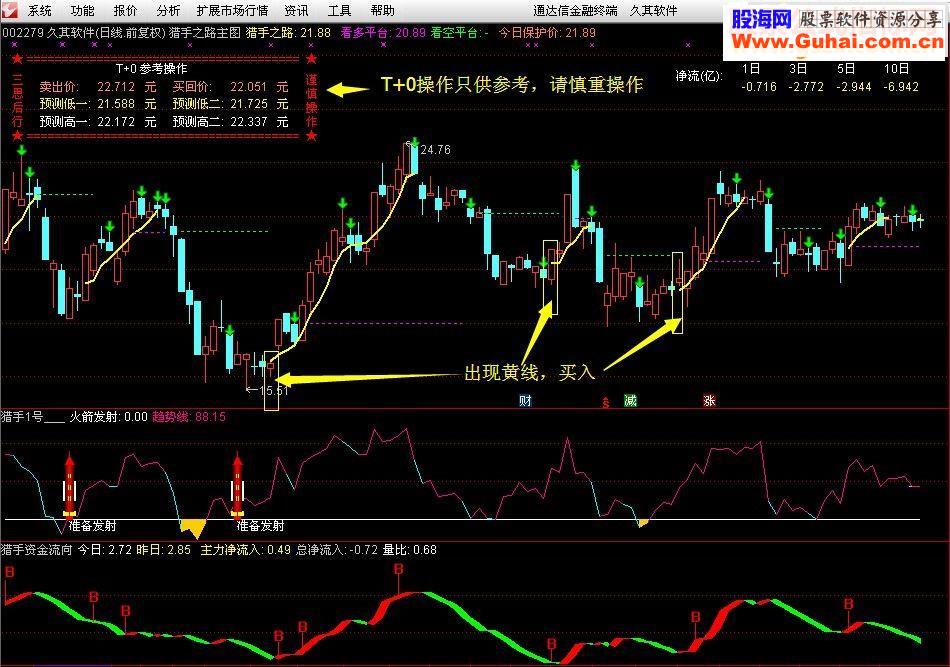Click the 猎手资金流向 indicator name
950x667 pixels.
point(37,550)
